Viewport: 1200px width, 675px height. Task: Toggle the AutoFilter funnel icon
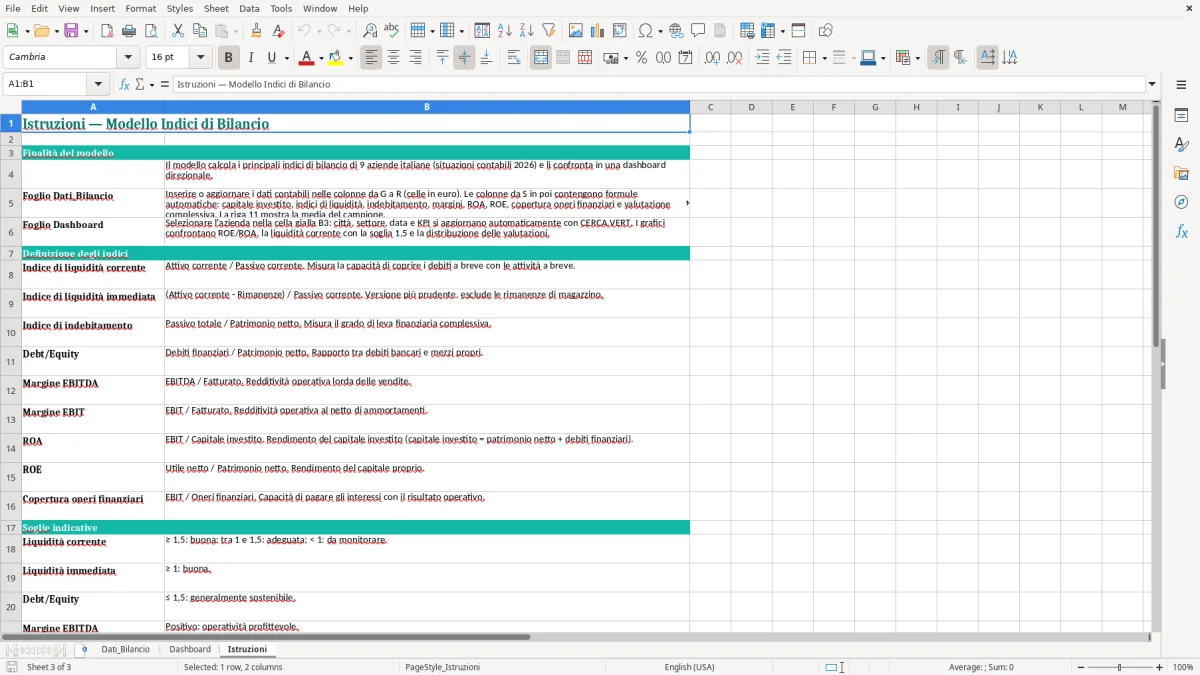pyautogui.click(x=548, y=31)
